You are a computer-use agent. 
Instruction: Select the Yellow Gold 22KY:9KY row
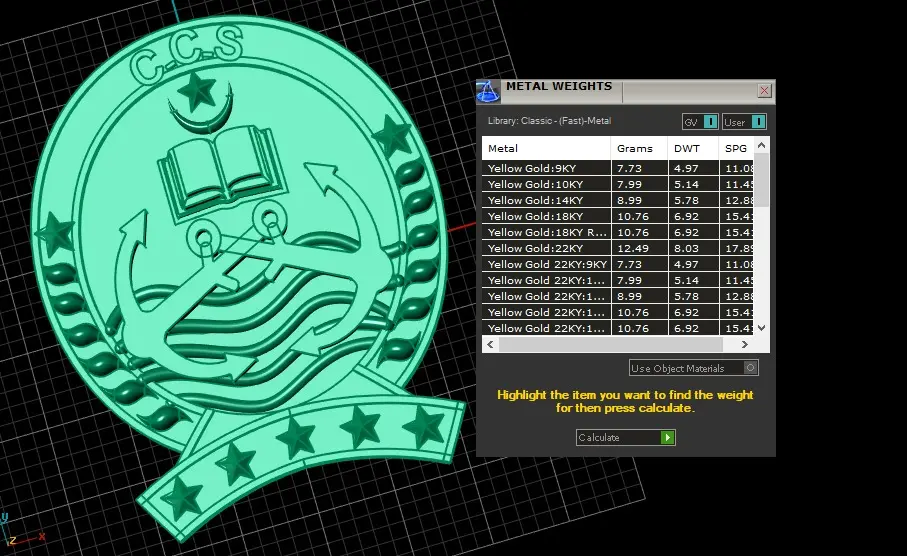click(617, 264)
